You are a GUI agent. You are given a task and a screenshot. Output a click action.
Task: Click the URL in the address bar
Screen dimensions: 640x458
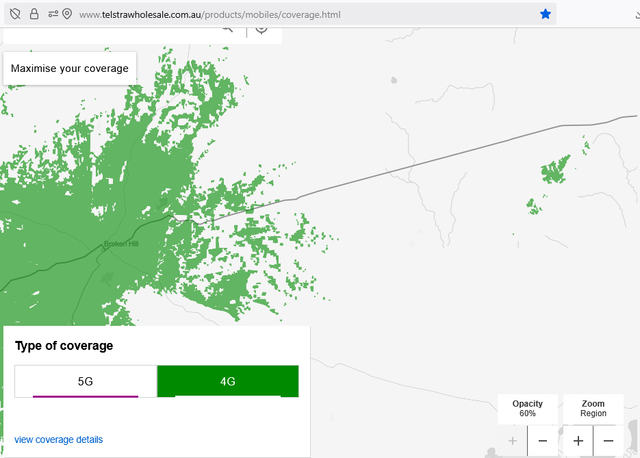coord(210,15)
